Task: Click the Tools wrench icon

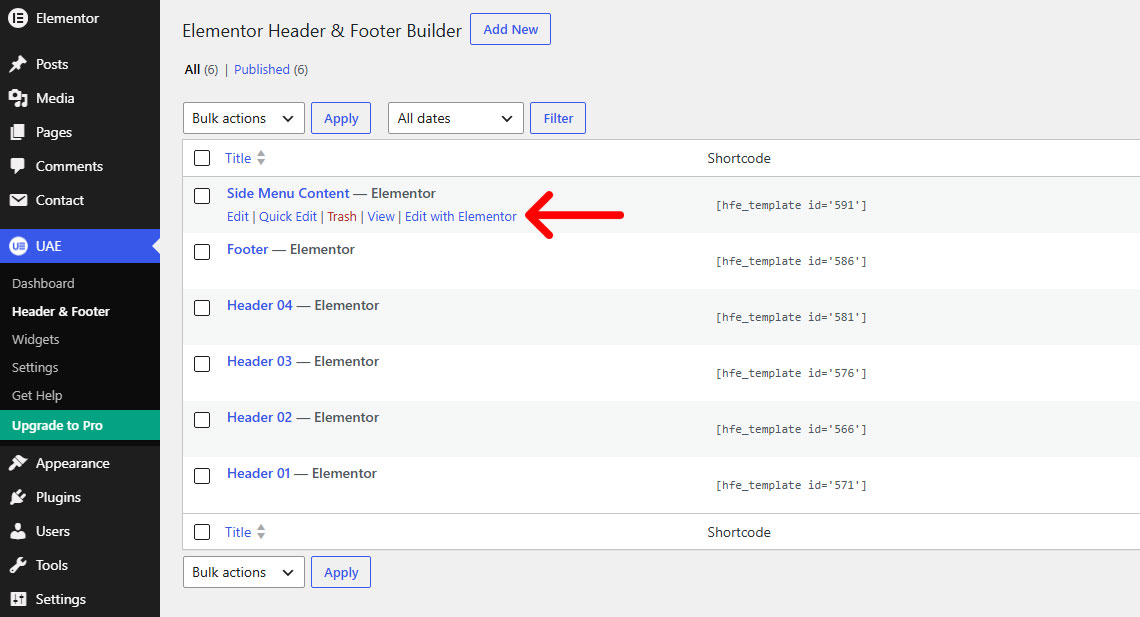Action: coord(18,565)
